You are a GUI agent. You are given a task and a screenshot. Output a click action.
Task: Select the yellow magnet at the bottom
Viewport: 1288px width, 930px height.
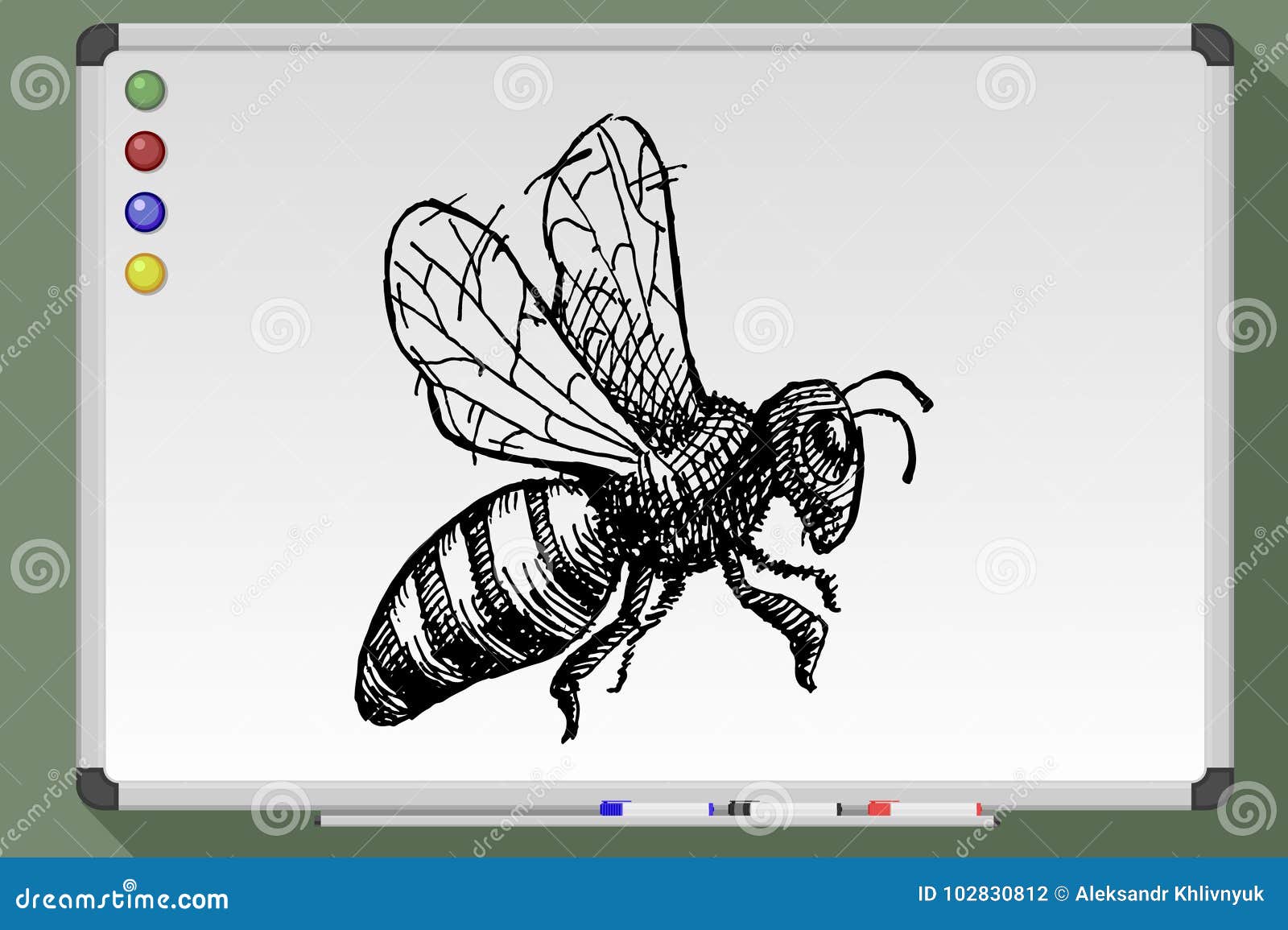point(147,273)
